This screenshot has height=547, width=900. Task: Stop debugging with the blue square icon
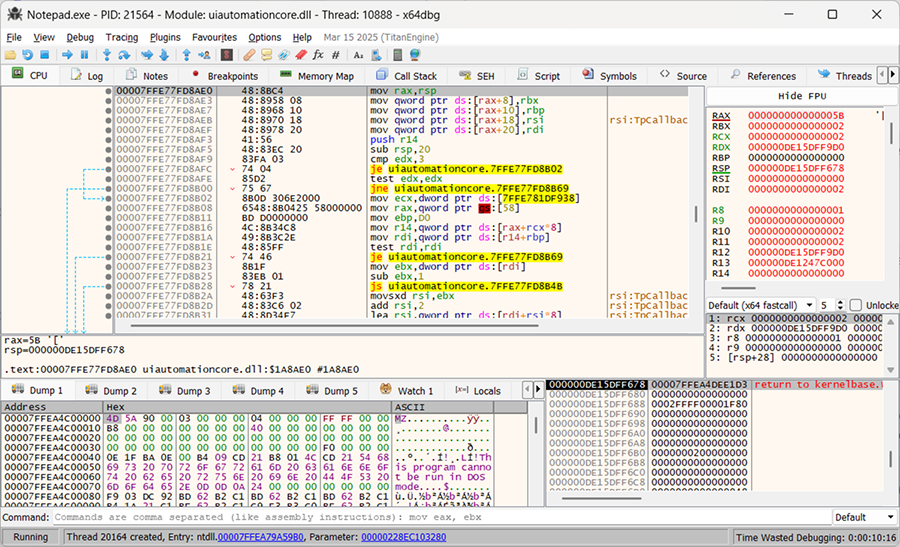click(44, 55)
